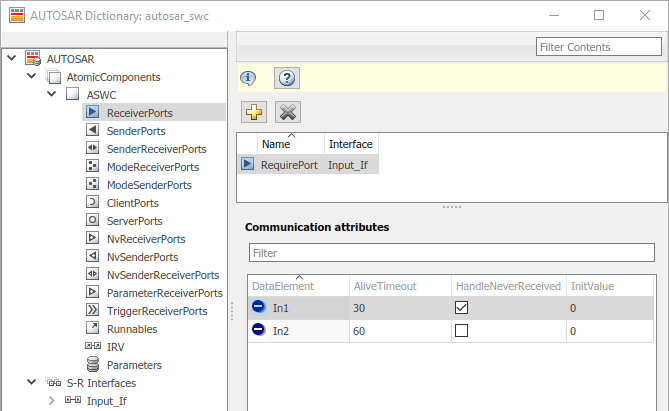Viewport: 669px width, 411px height.
Task: Click the In1 data element icon
Action: 259,306
